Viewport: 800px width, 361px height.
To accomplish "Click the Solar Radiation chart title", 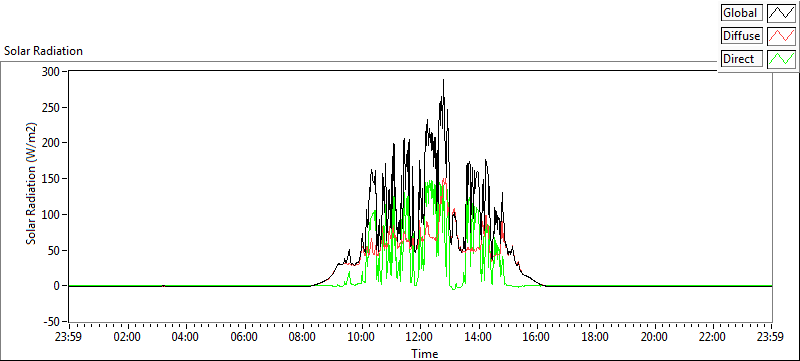I will pos(43,51).
